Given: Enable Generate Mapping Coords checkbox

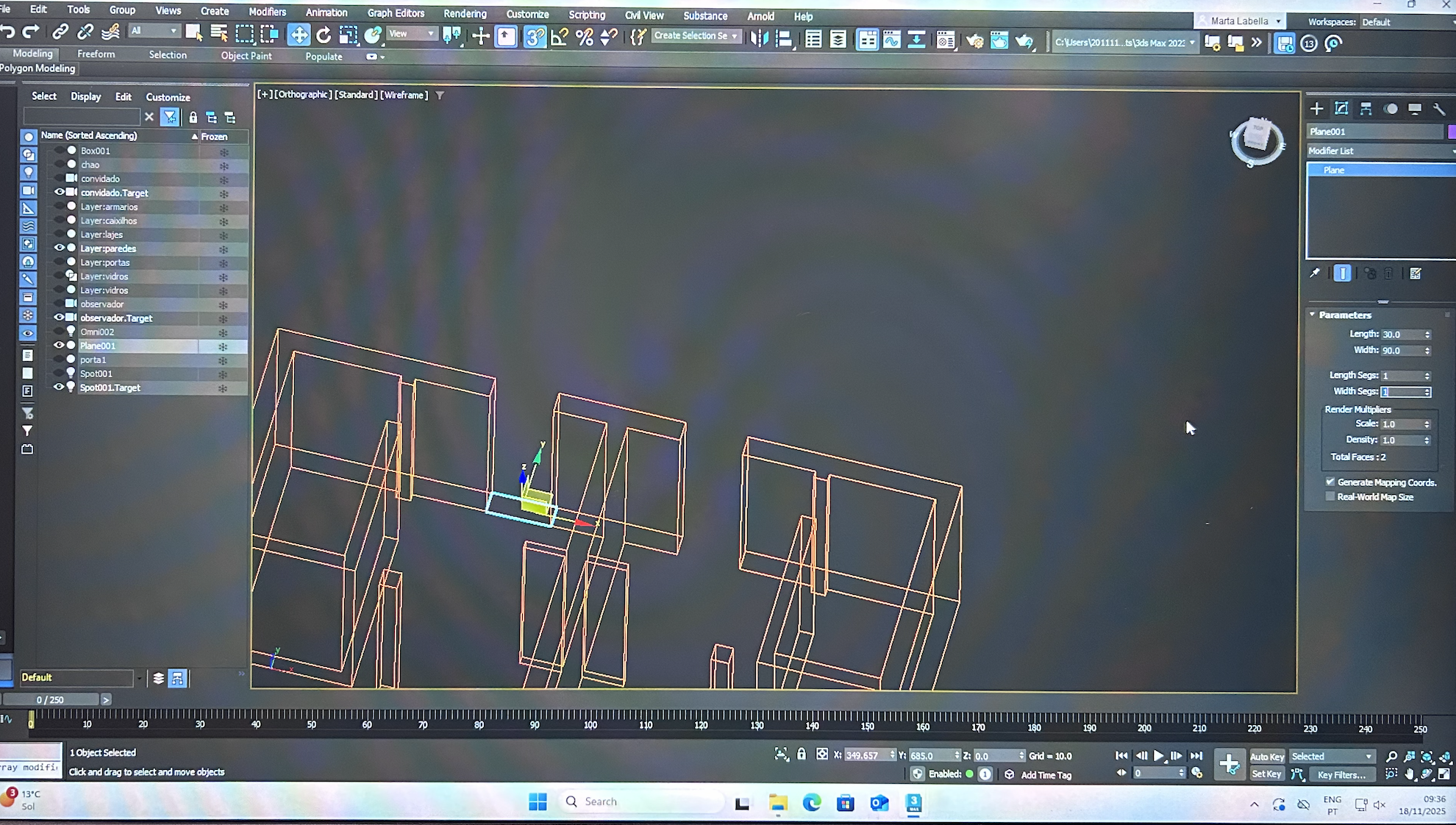Looking at the screenshot, I should [1330, 482].
